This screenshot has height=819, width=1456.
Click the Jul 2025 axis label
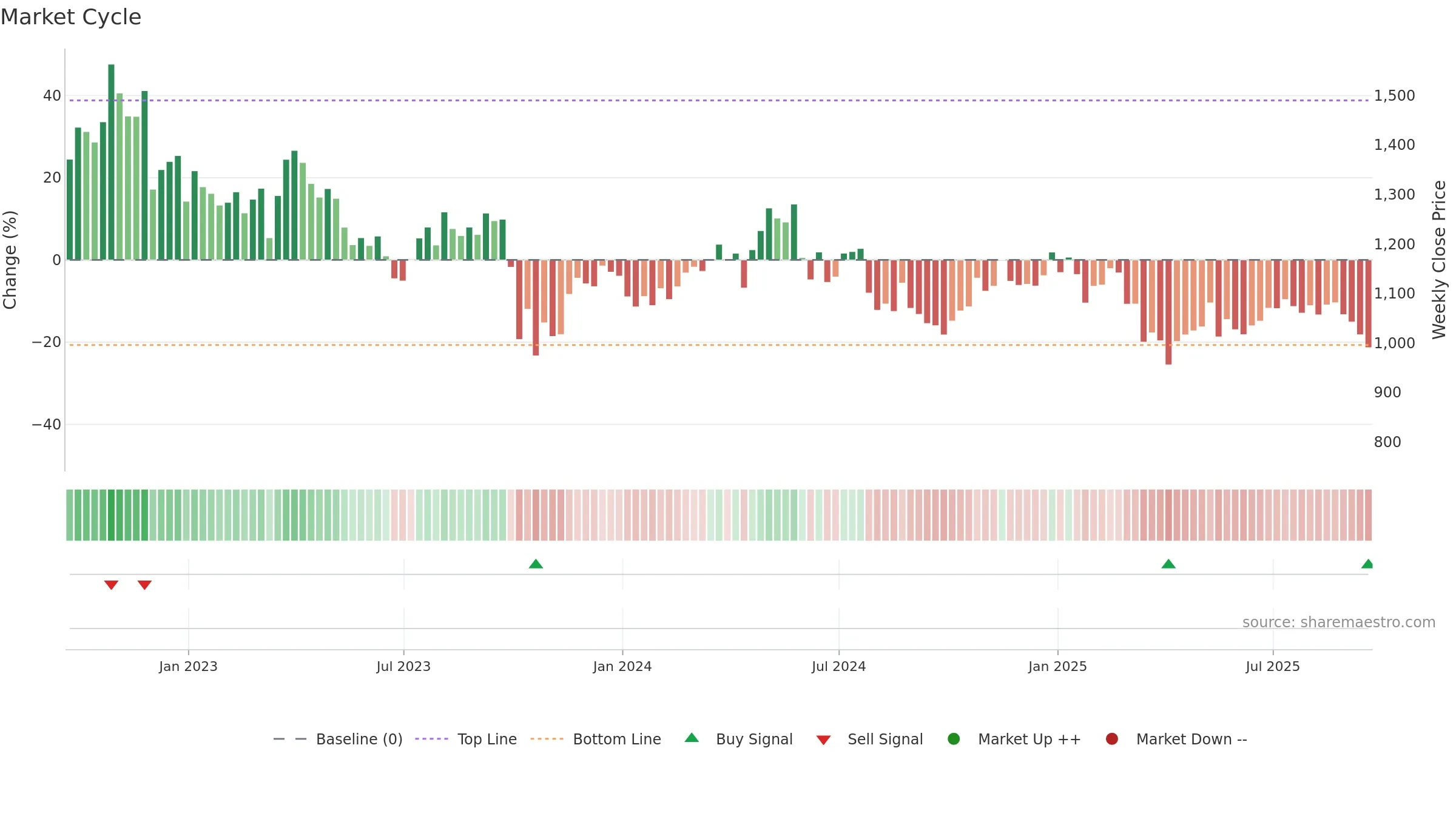click(1273, 666)
